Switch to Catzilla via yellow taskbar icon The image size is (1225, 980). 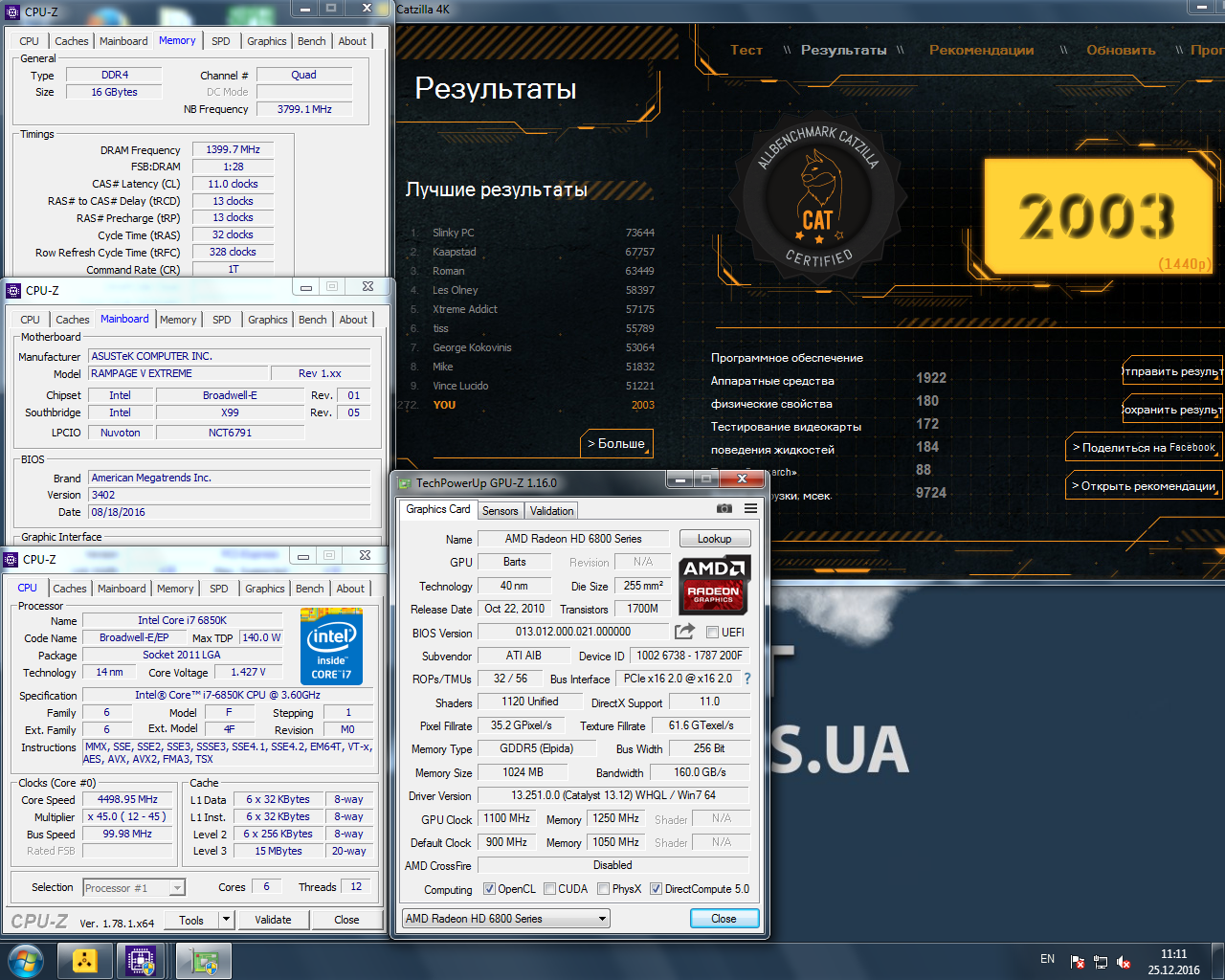pos(84,961)
